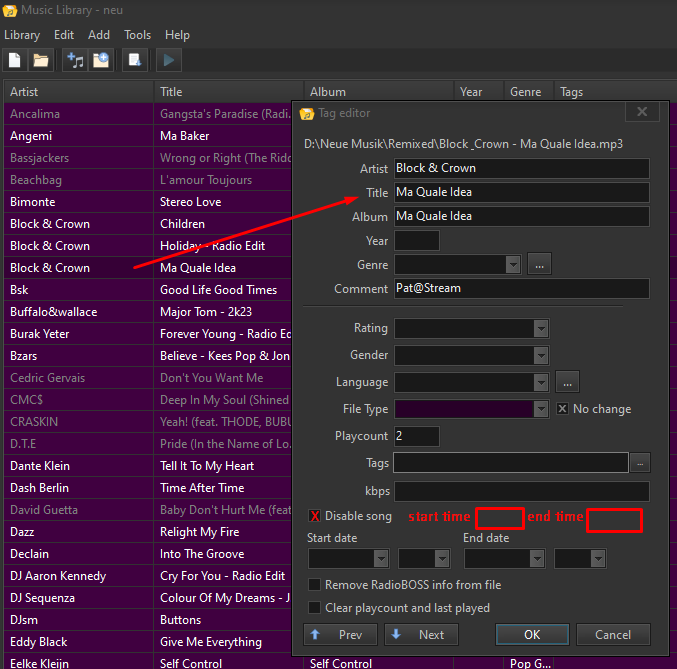Click the Play toolbar icon
This screenshot has height=669, width=677.
[x=169, y=60]
